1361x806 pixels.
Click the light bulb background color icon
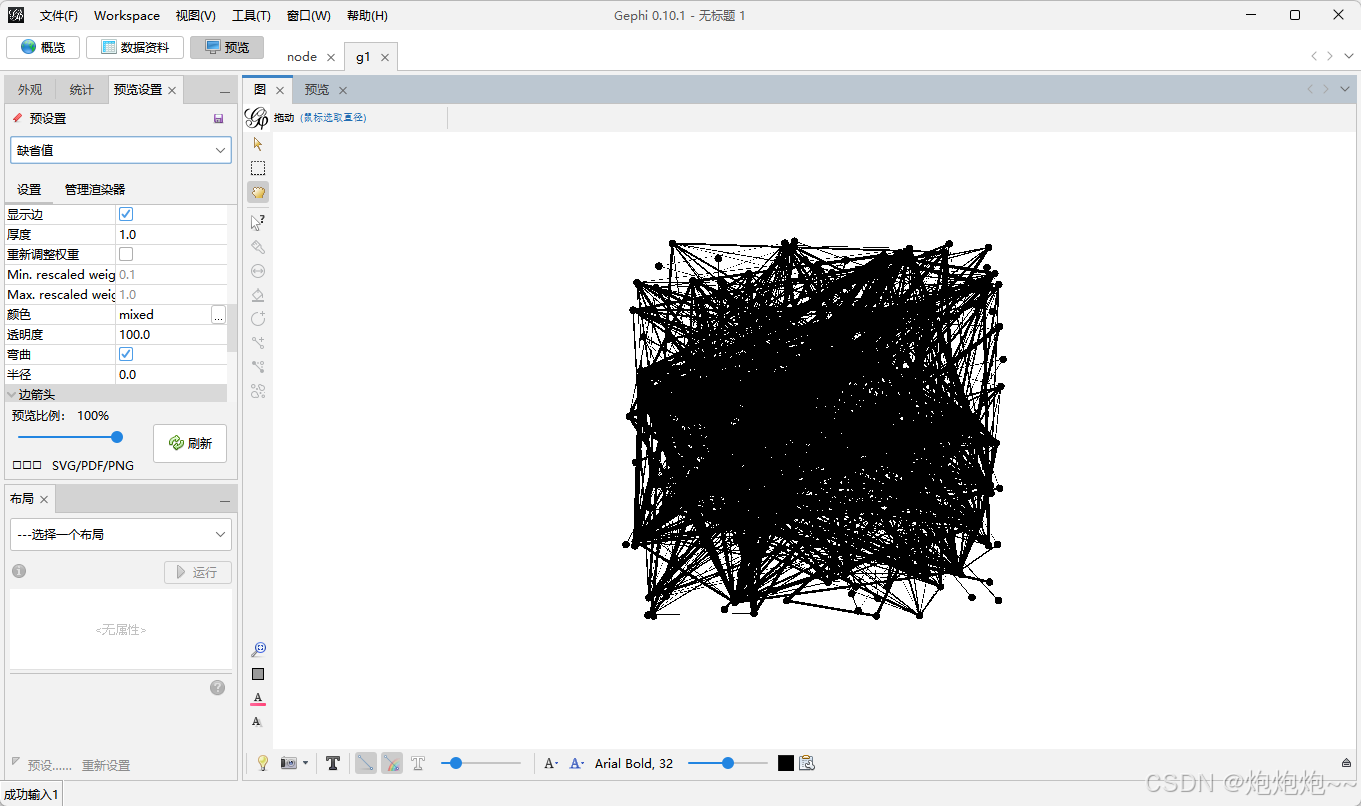coord(263,763)
